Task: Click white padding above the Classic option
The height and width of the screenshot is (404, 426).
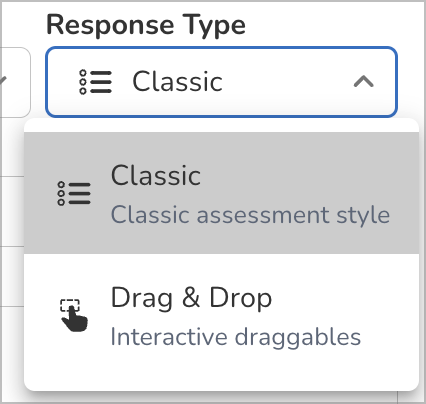Action: pos(221,126)
